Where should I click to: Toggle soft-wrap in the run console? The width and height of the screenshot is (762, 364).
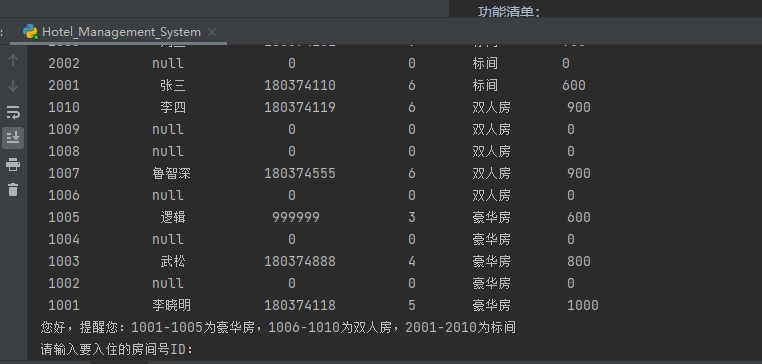click(x=13, y=112)
